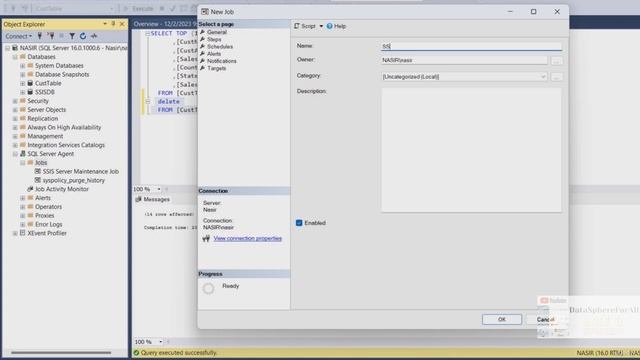The height and width of the screenshot is (360, 640).
Task: Click the Owner text field
Action: click(464, 60)
